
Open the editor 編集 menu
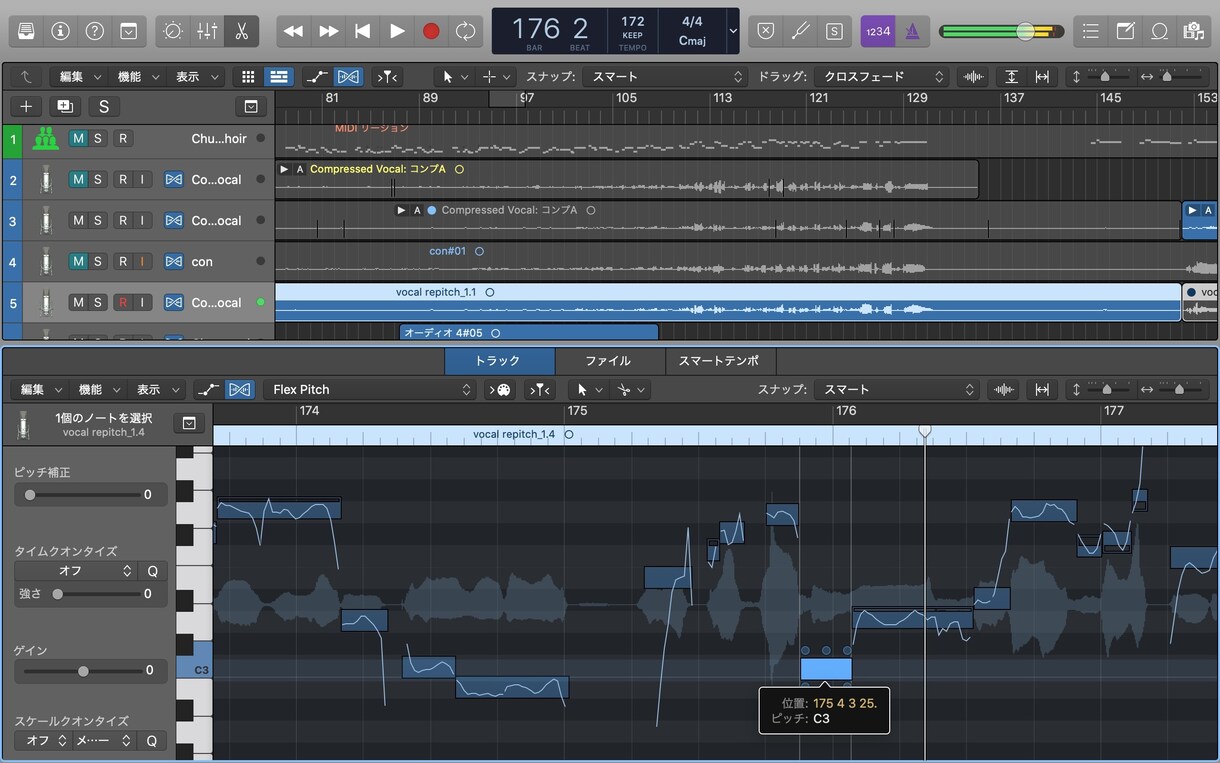(x=41, y=390)
